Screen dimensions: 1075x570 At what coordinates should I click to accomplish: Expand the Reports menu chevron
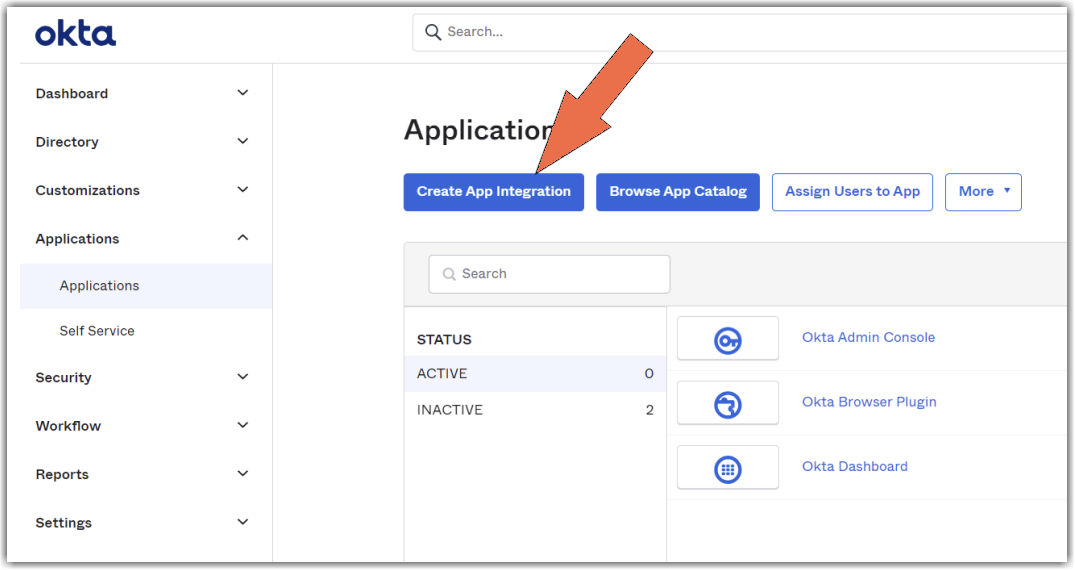click(x=243, y=473)
